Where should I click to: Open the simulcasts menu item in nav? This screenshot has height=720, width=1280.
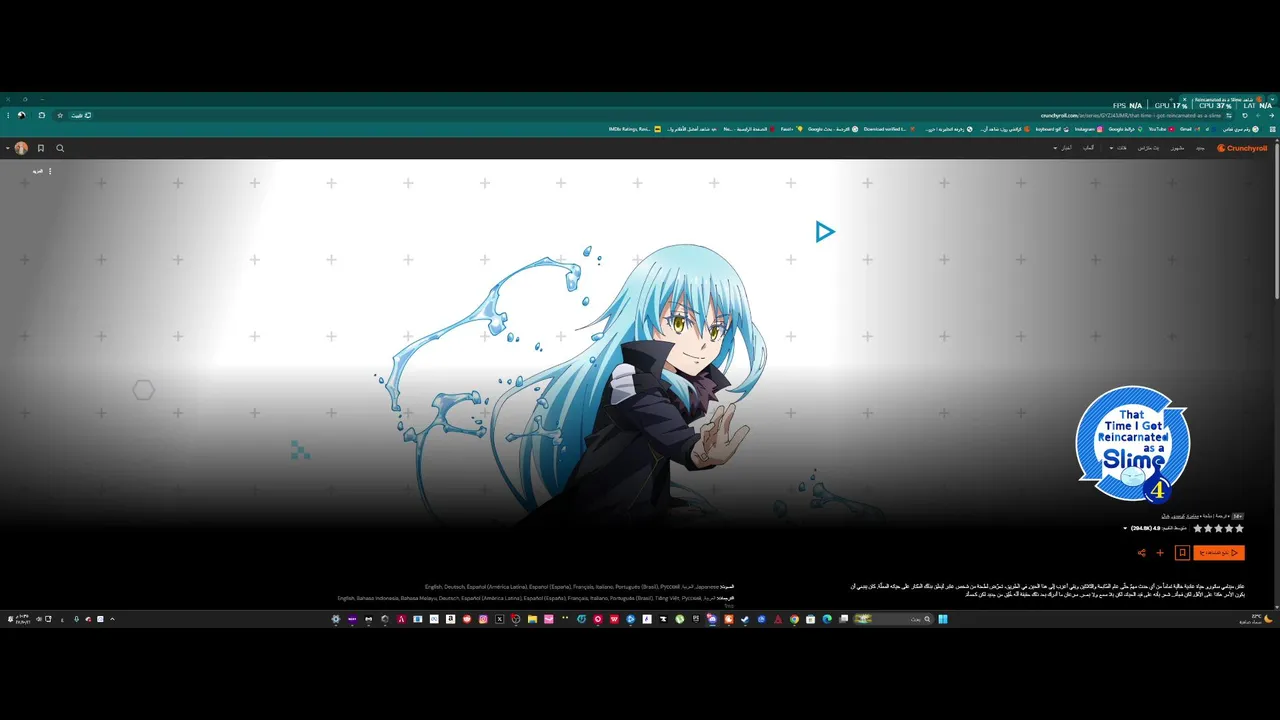[x=1148, y=148]
